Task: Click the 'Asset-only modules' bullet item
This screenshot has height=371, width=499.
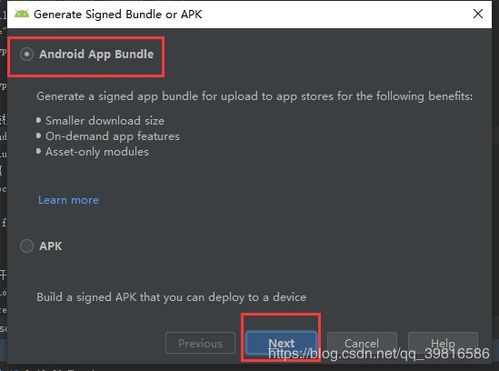Action: [97, 152]
